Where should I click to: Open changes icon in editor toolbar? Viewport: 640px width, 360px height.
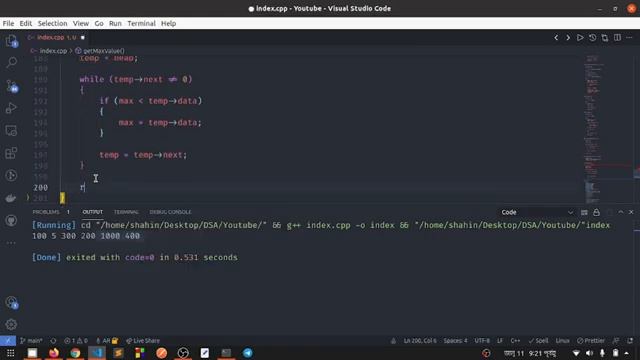pyautogui.click(x=605, y=38)
